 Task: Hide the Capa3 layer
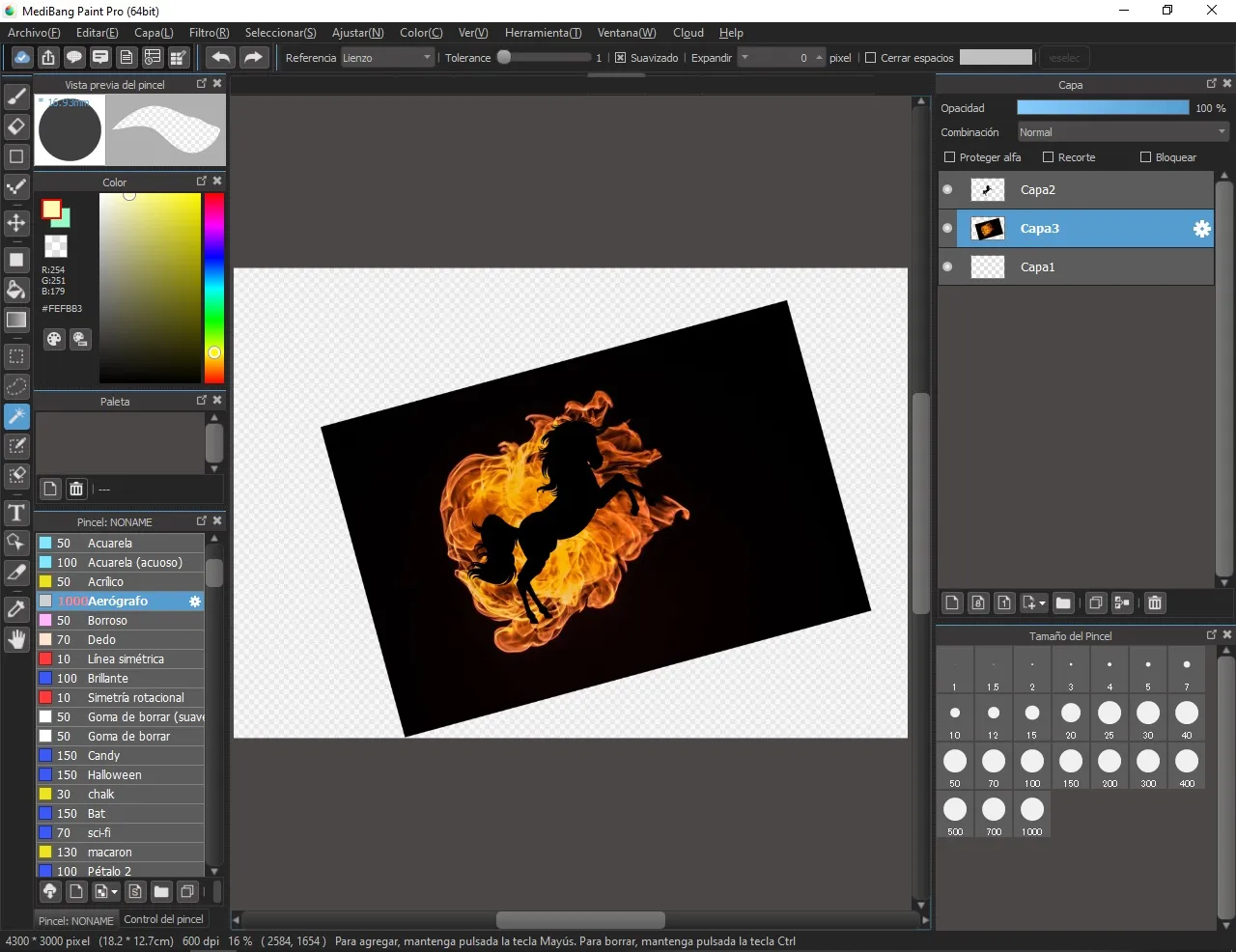tap(947, 229)
